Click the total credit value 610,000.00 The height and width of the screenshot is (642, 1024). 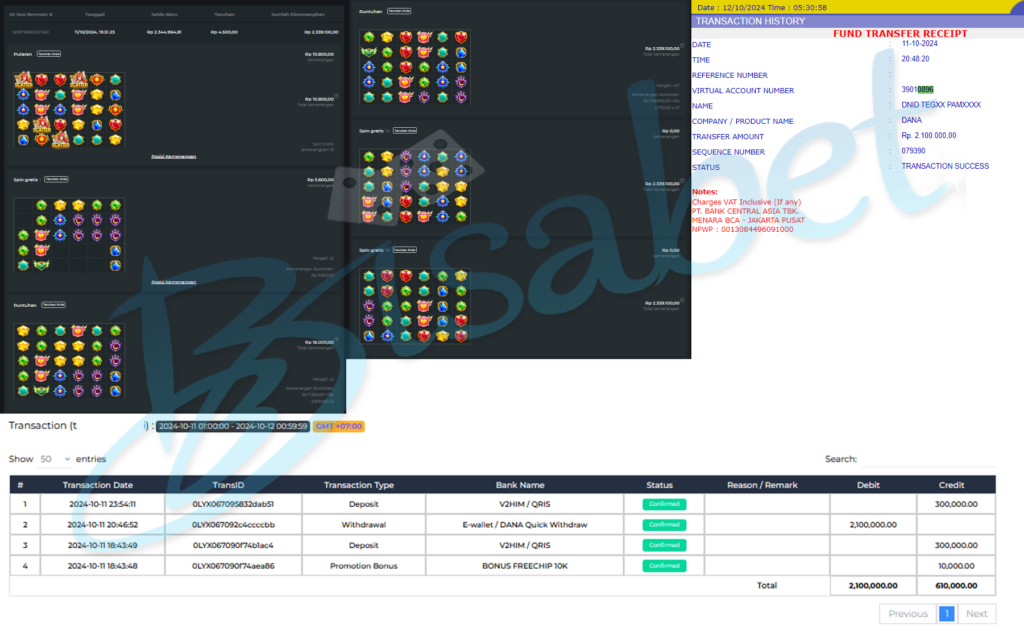(956, 586)
